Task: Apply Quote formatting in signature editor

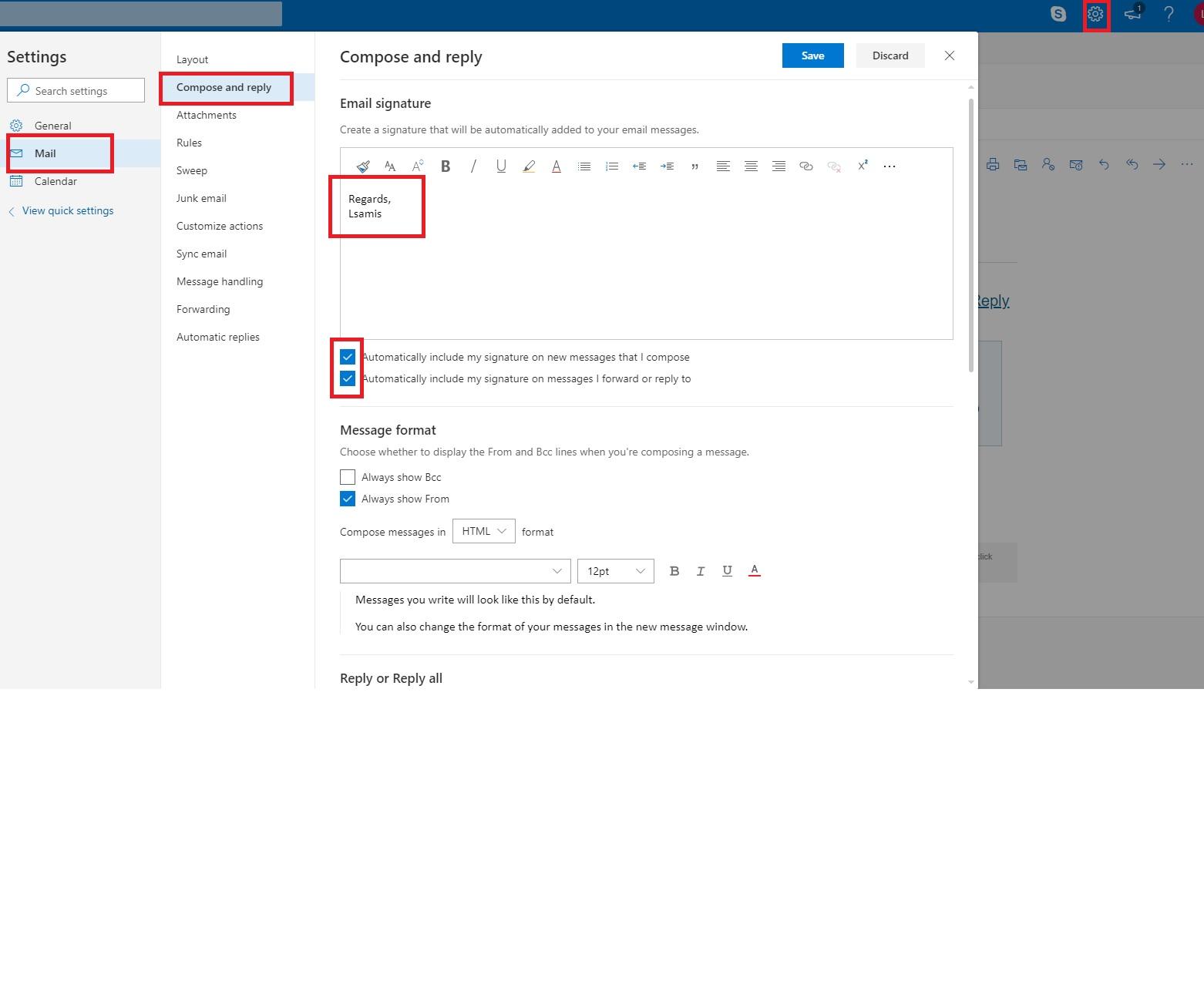Action: (694, 166)
